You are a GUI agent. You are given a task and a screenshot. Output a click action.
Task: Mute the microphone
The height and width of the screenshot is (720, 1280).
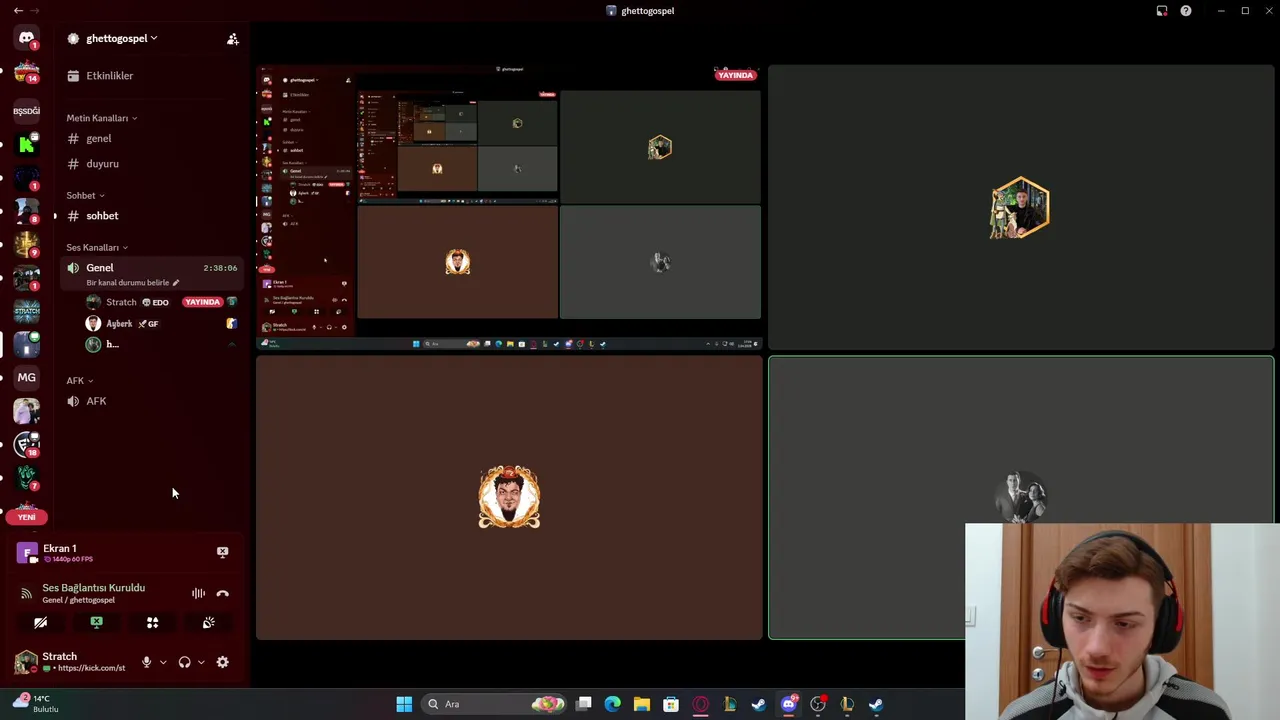146,662
